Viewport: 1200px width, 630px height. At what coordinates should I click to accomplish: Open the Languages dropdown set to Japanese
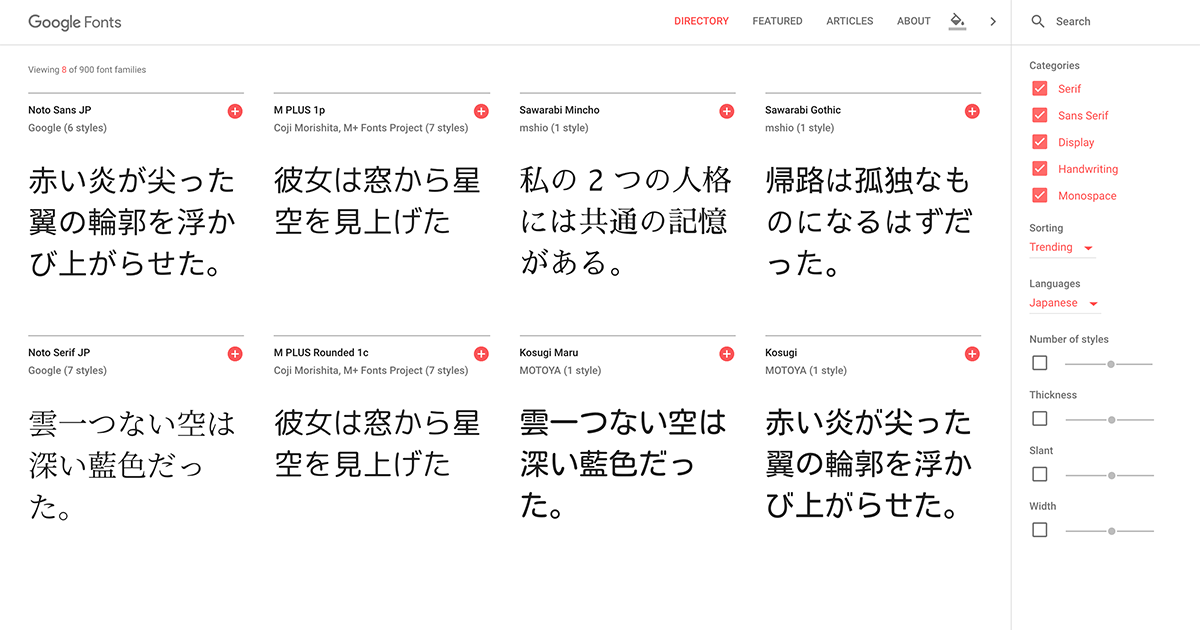[x=1065, y=303]
